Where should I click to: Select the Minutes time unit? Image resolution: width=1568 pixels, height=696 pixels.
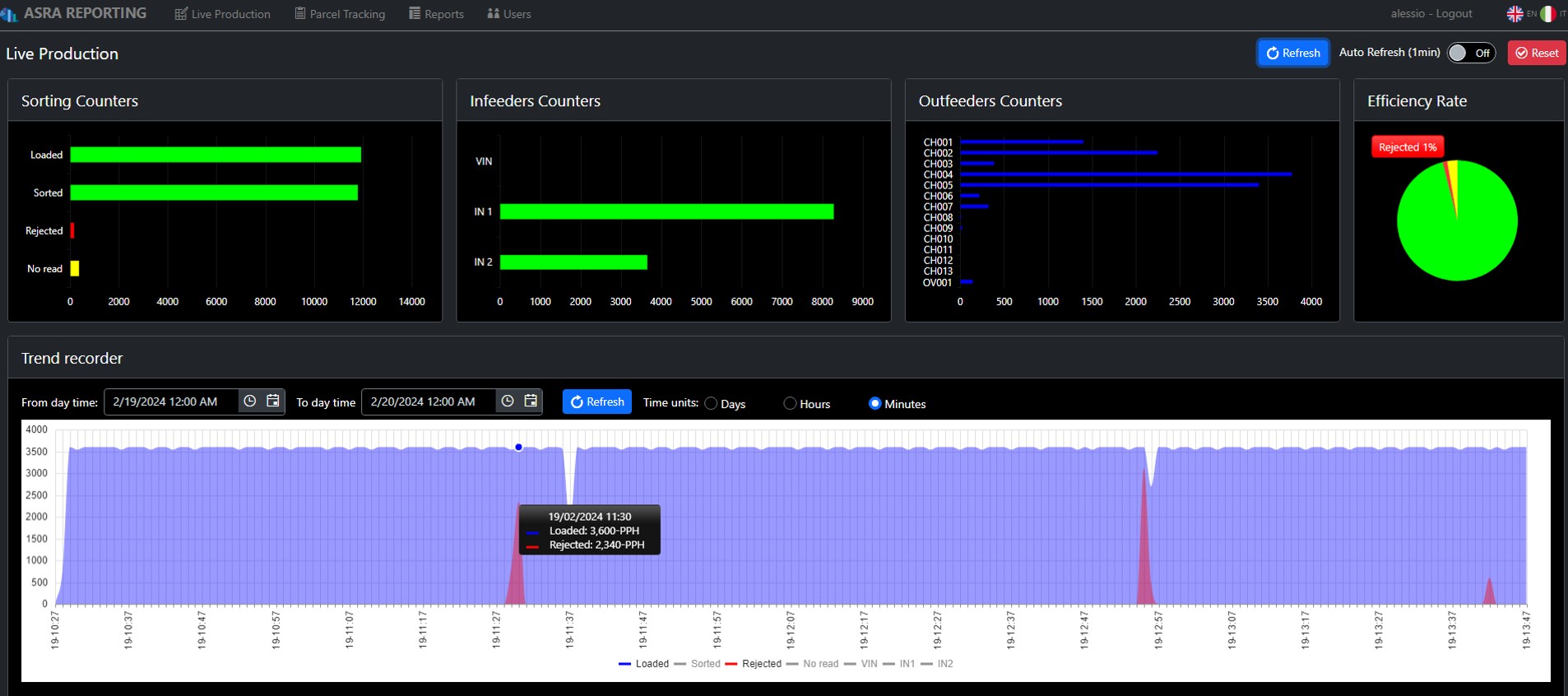click(x=875, y=404)
